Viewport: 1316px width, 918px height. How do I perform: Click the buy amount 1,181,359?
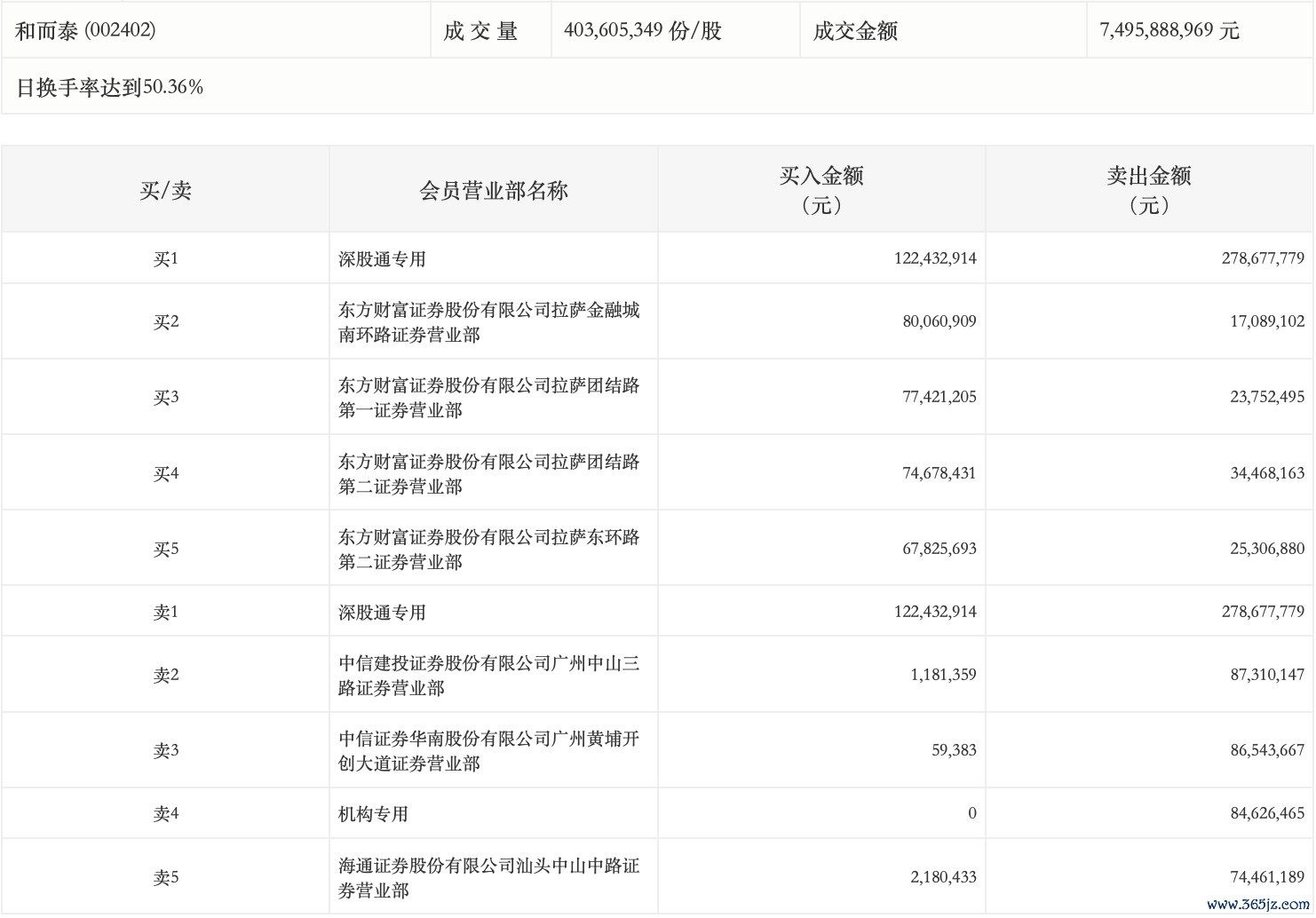[x=943, y=675]
